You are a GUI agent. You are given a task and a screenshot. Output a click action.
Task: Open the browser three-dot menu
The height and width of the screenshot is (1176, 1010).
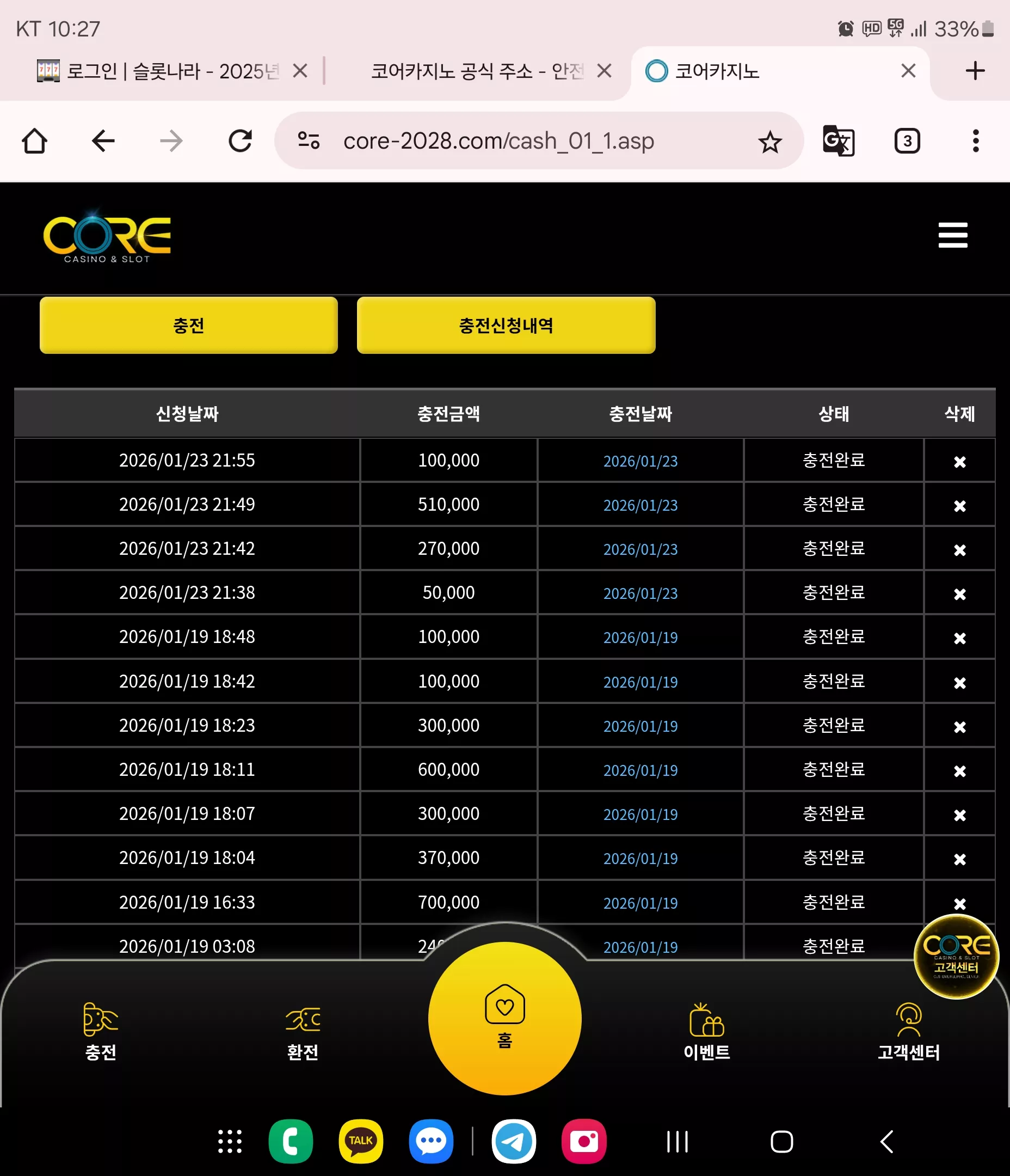975,141
